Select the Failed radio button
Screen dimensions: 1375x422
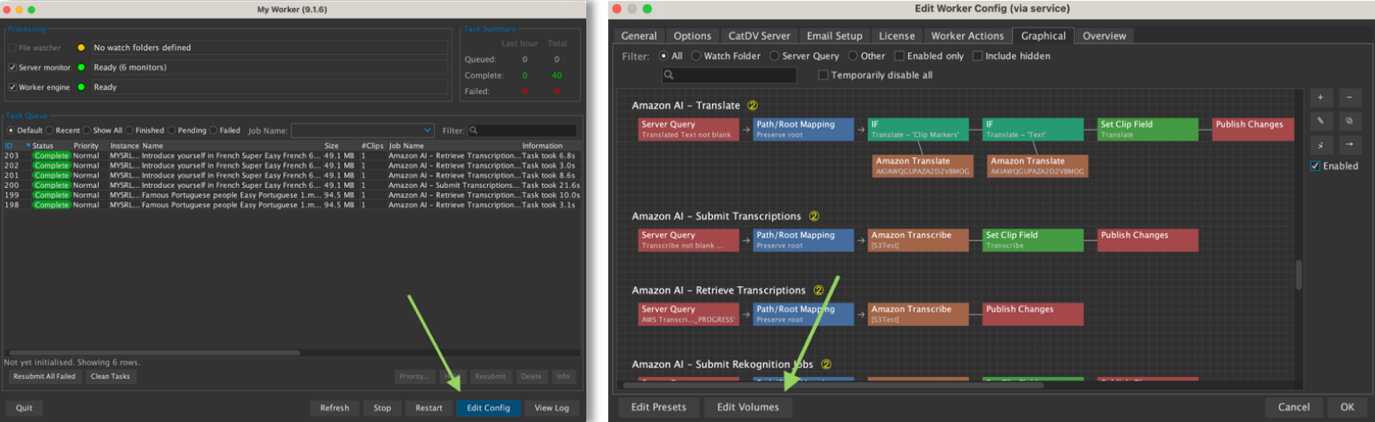pyautogui.click(x=213, y=130)
